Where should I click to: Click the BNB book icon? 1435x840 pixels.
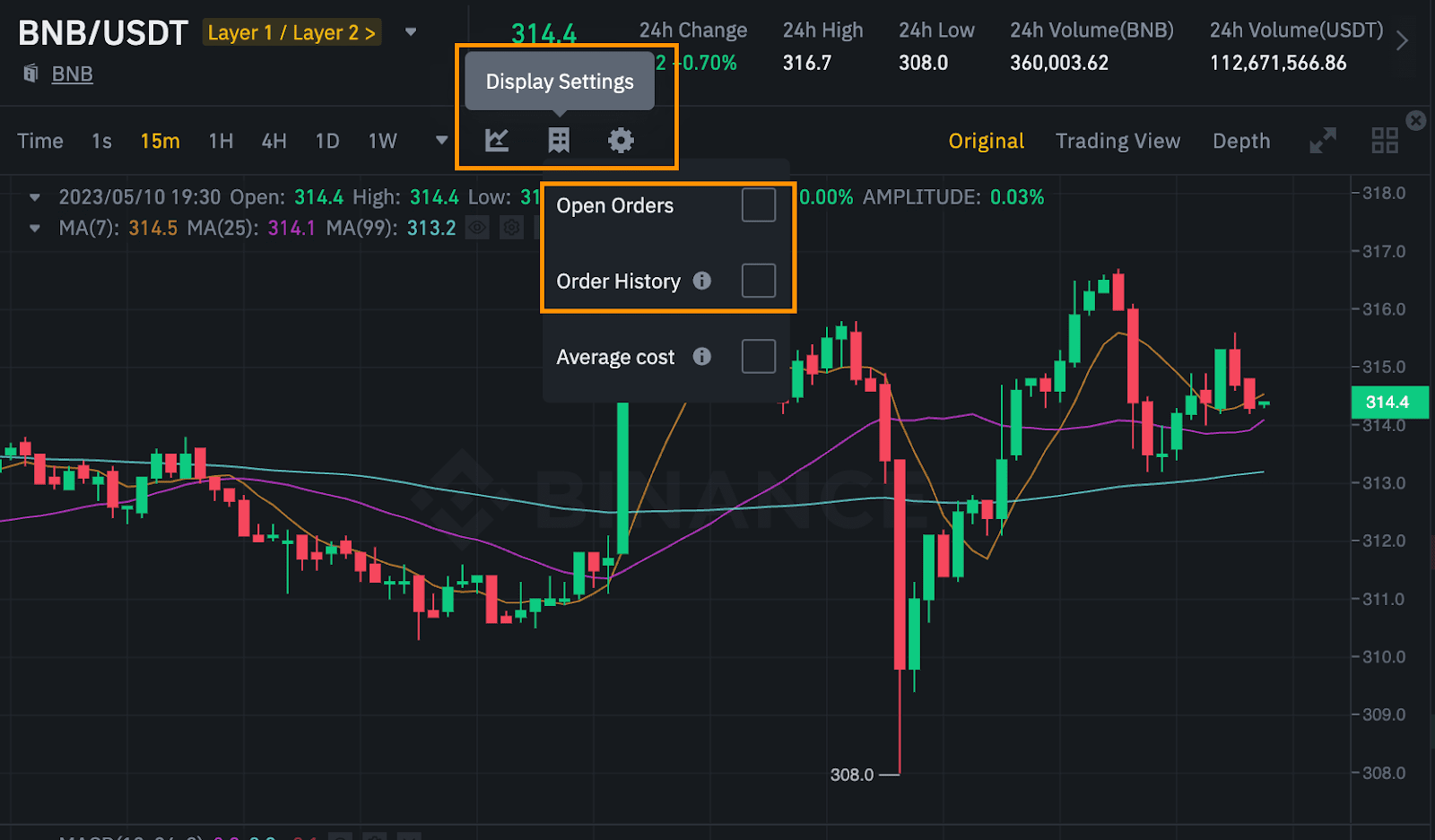click(30, 74)
